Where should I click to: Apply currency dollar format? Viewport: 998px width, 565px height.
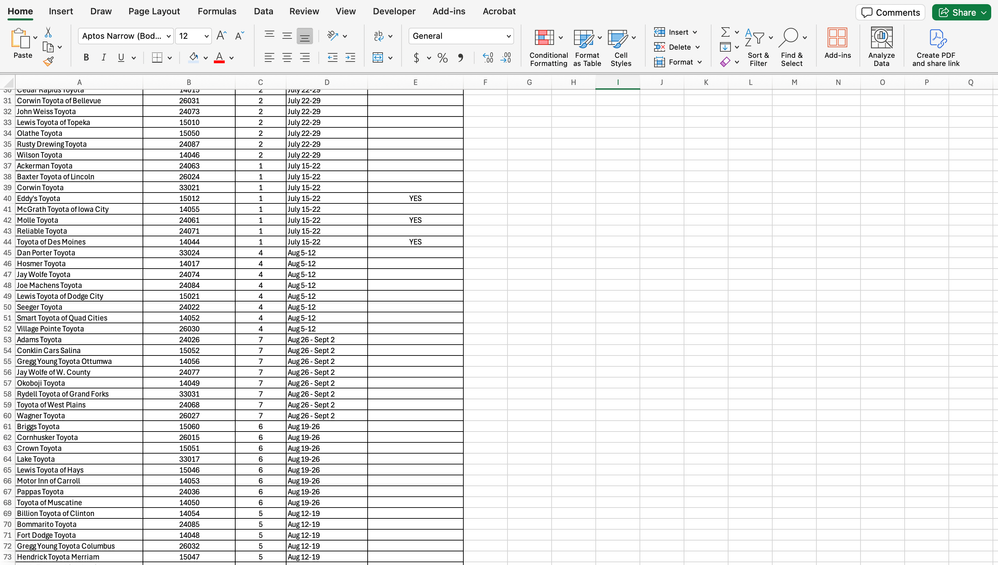coord(416,58)
